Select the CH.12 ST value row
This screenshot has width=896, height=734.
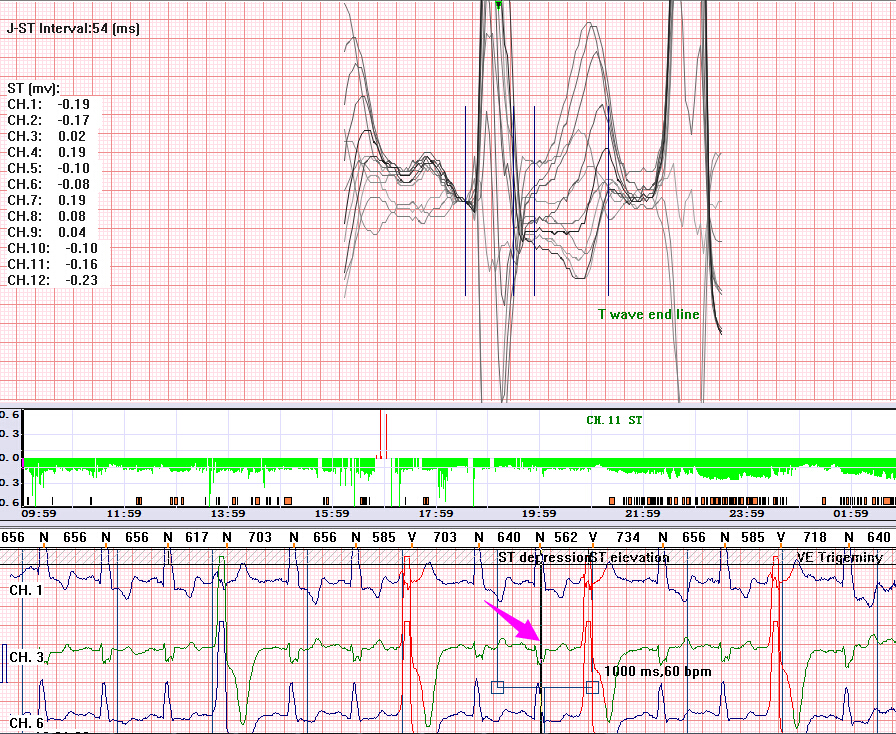(53, 280)
